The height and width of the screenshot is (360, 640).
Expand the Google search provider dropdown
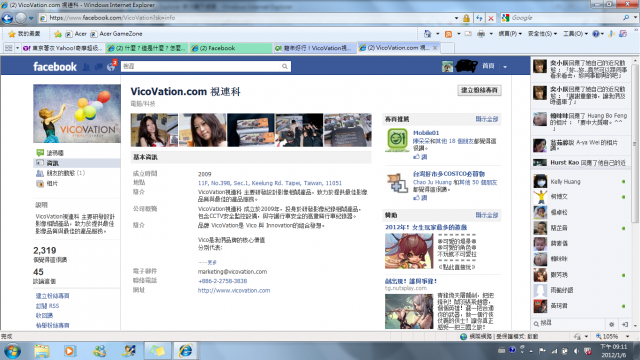[635, 18]
